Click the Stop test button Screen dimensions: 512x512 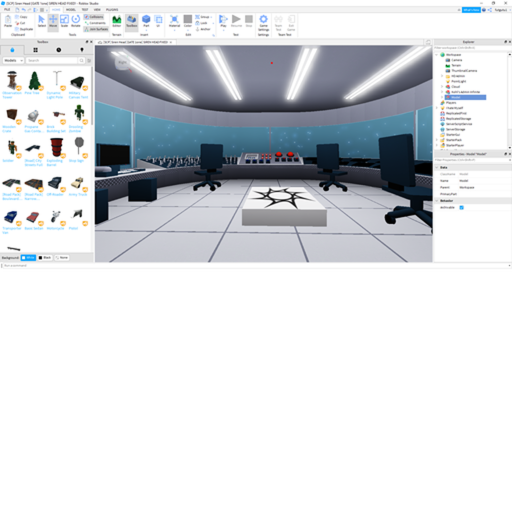(x=249, y=21)
